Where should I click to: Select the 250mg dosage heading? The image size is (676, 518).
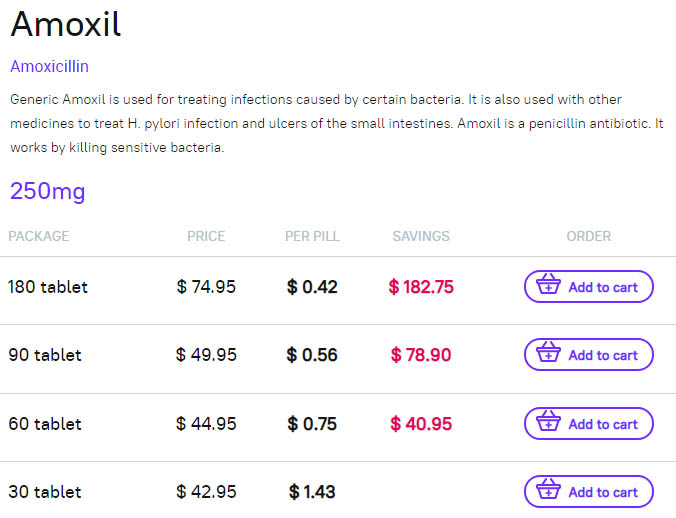coord(47,191)
